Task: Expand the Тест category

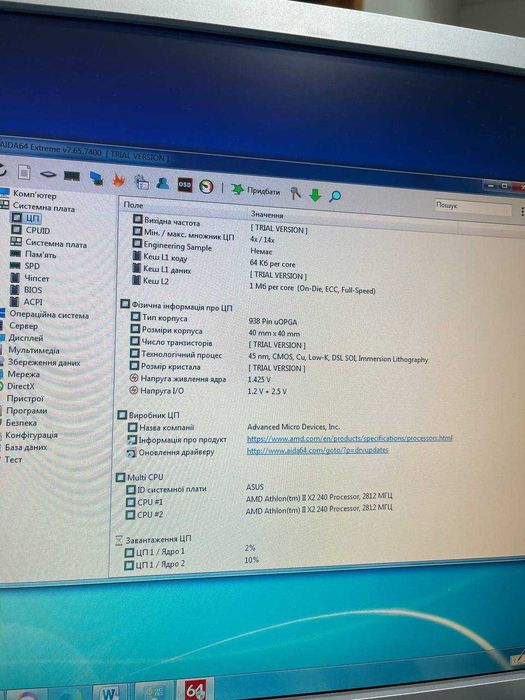Action: click(x=12, y=459)
